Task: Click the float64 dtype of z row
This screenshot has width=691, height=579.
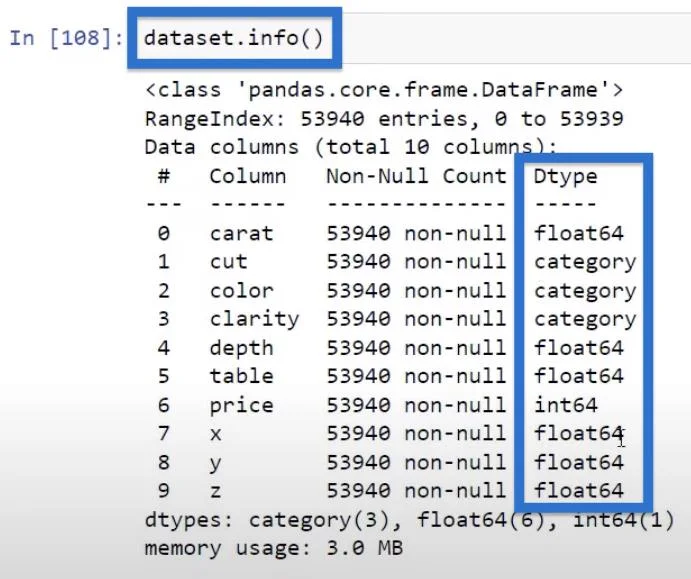Action: (579, 491)
